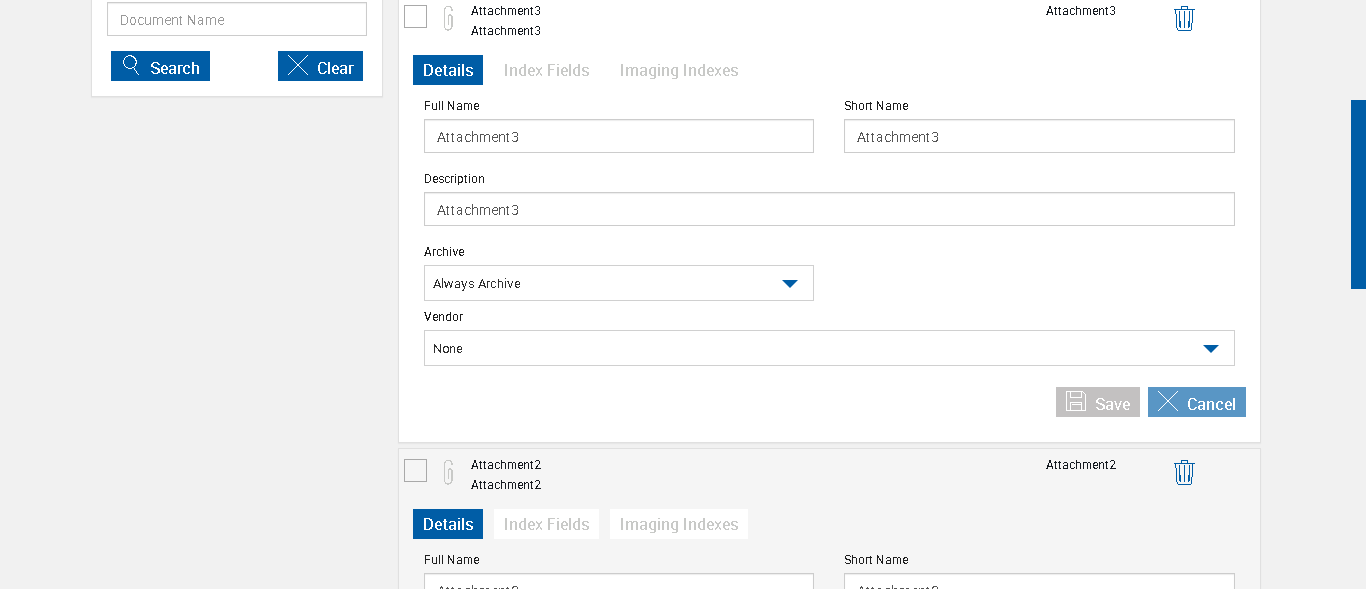Click the floppy disk icon on Save
Image resolution: width=1366 pixels, height=589 pixels.
coord(1076,402)
